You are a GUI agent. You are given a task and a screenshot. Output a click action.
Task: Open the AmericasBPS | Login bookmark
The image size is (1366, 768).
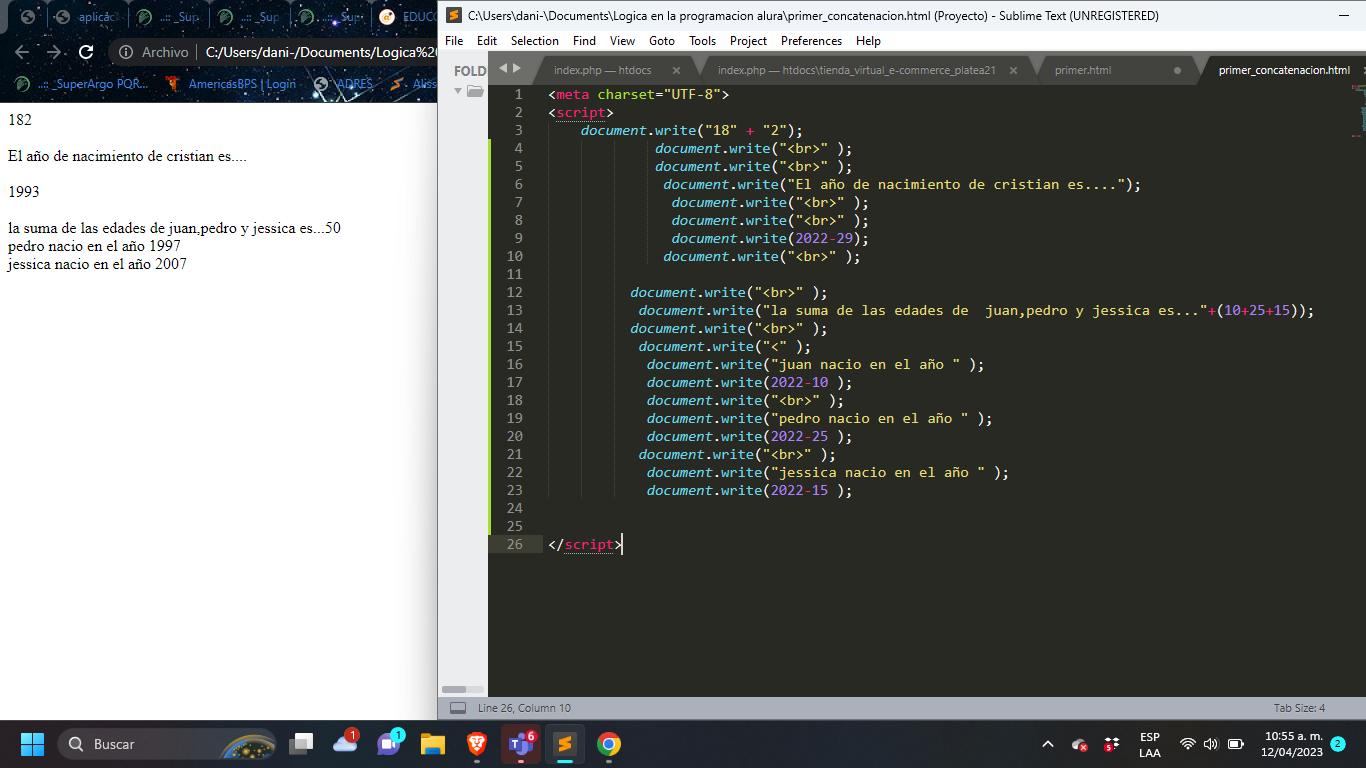(x=231, y=84)
